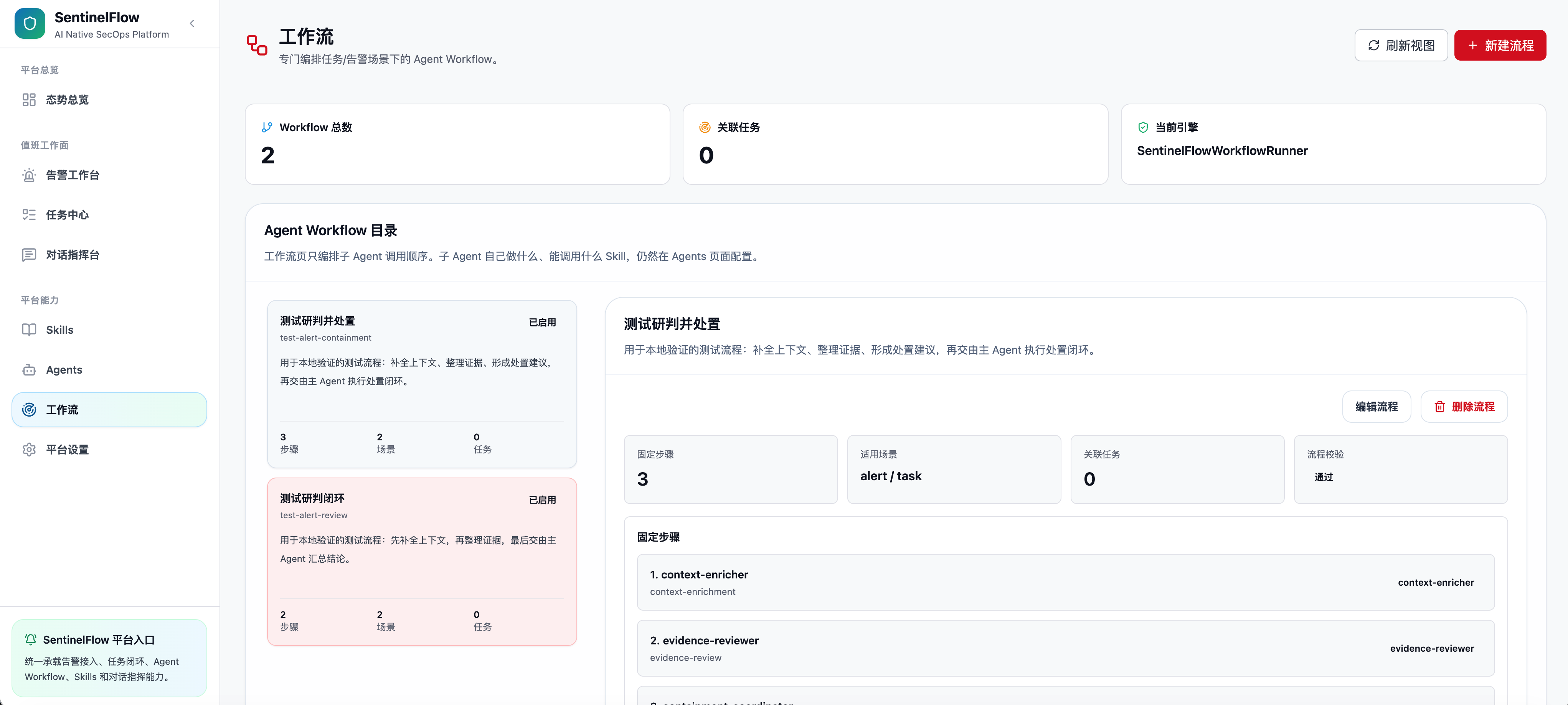The height and width of the screenshot is (705, 1568).
Task: Click the 对话指挥台 chat icon
Action: (29, 255)
